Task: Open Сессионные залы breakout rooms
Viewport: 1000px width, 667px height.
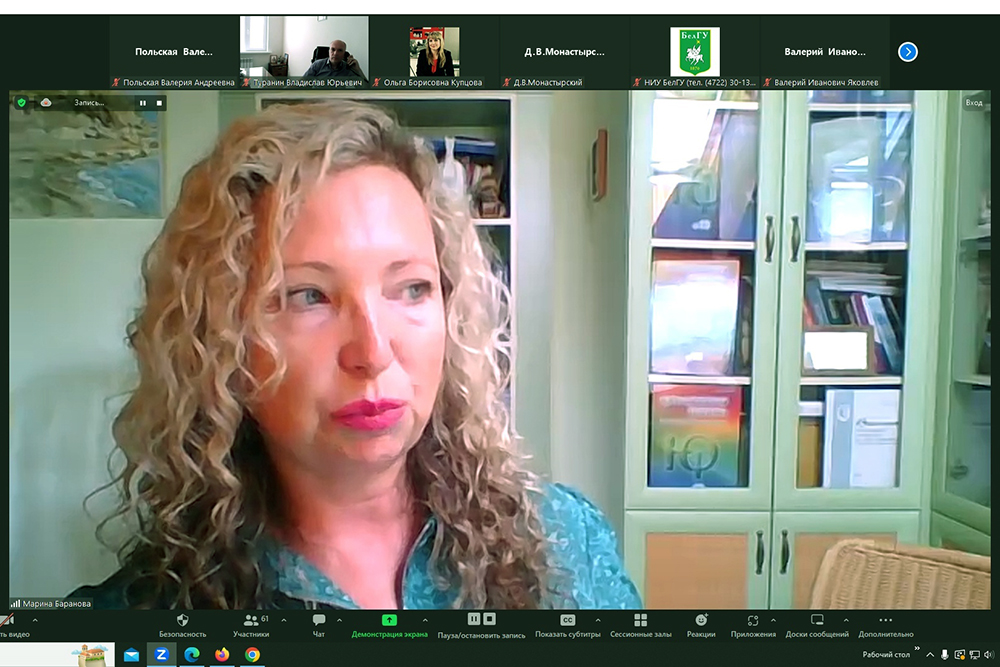Action: (x=640, y=625)
